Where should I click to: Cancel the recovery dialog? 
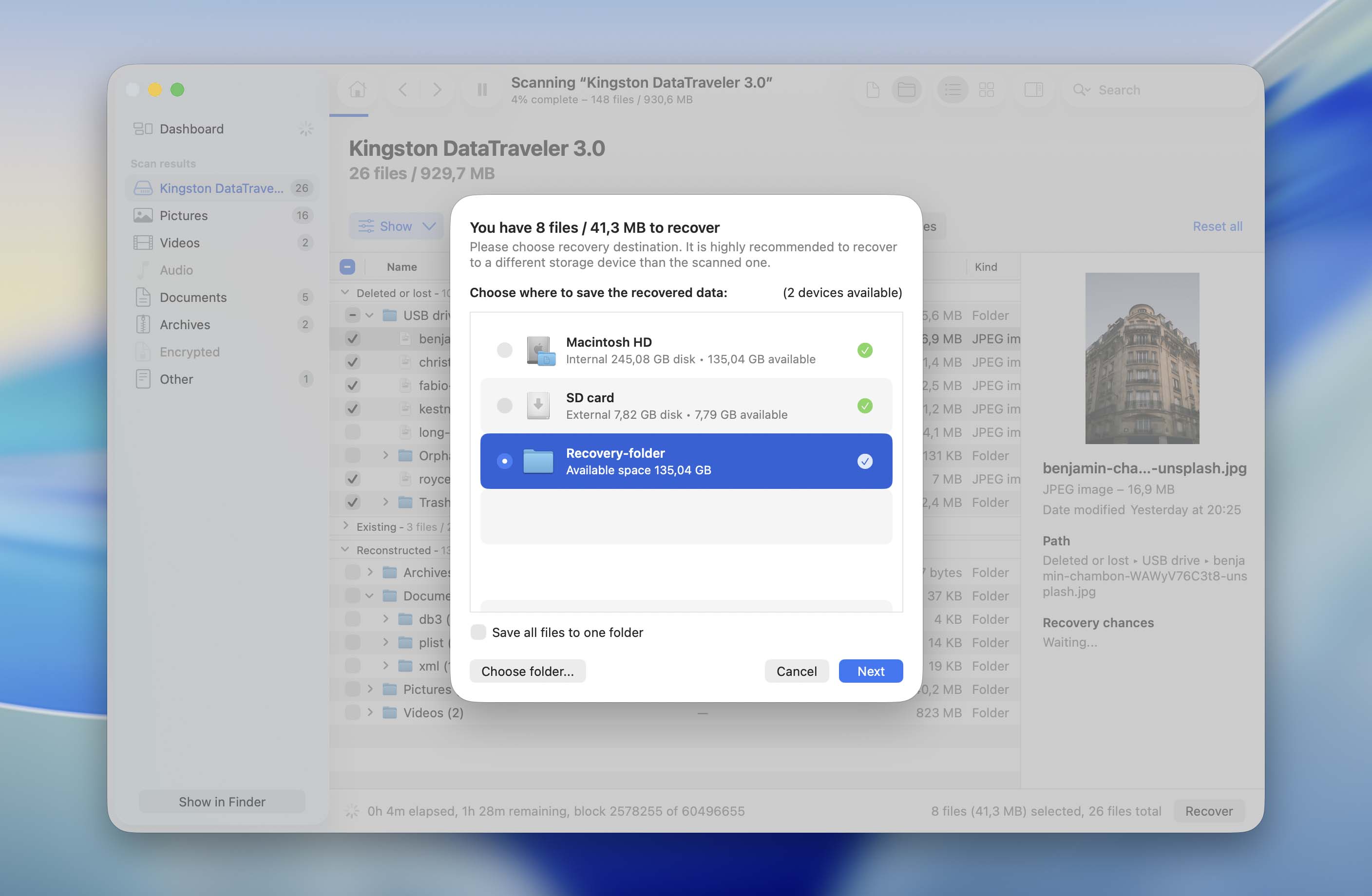796,671
